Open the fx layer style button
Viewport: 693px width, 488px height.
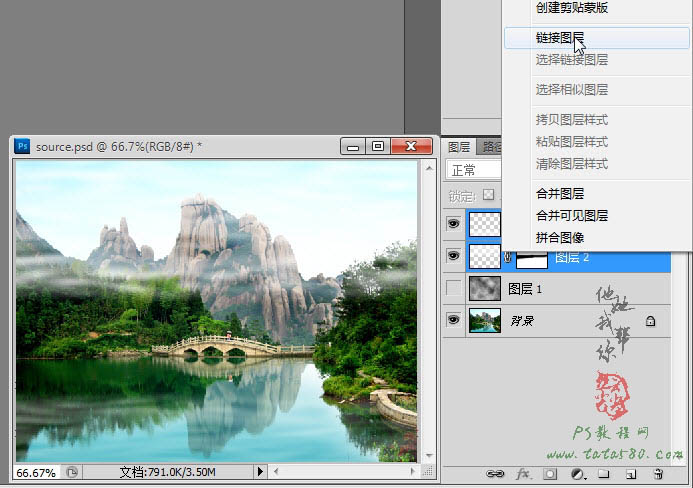(x=523, y=474)
